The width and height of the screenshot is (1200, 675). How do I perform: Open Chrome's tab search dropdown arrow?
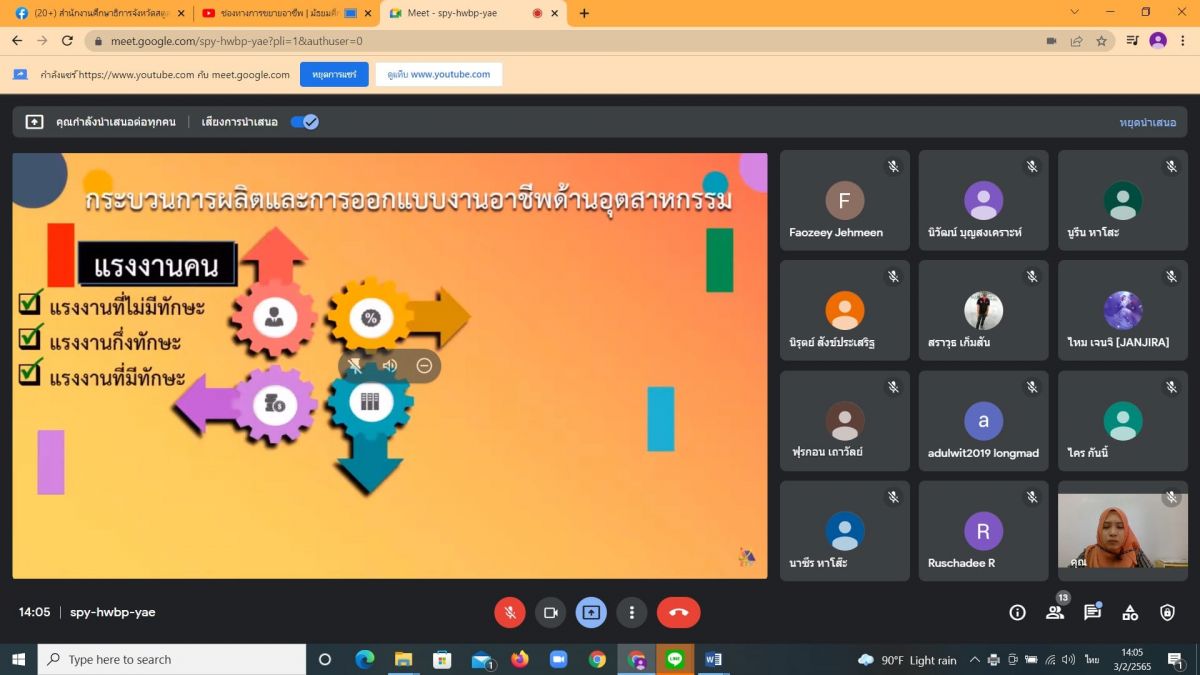[x=1075, y=13]
